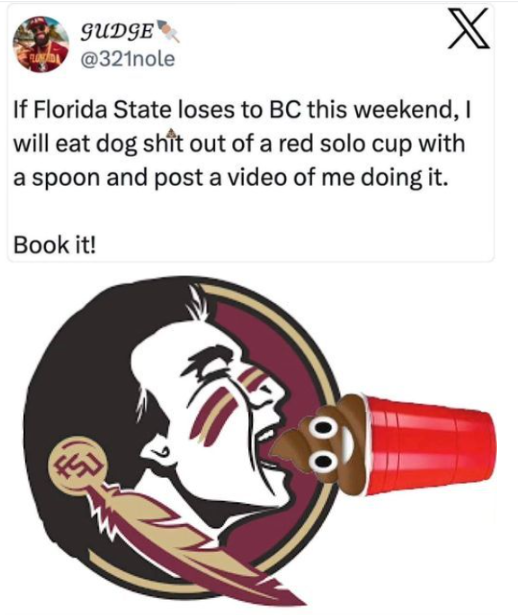This screenshot has width=518, height=615.
Task: Click the tiny poop emoji above 'shit'
Action: click(171, 133)
